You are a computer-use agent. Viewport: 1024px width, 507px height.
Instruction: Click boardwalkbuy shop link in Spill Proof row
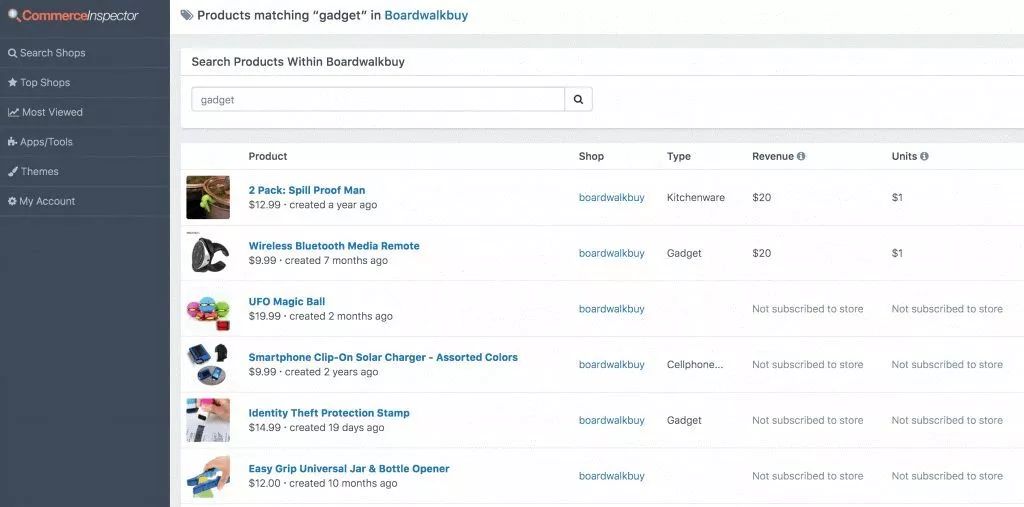(x=611, y=198)
